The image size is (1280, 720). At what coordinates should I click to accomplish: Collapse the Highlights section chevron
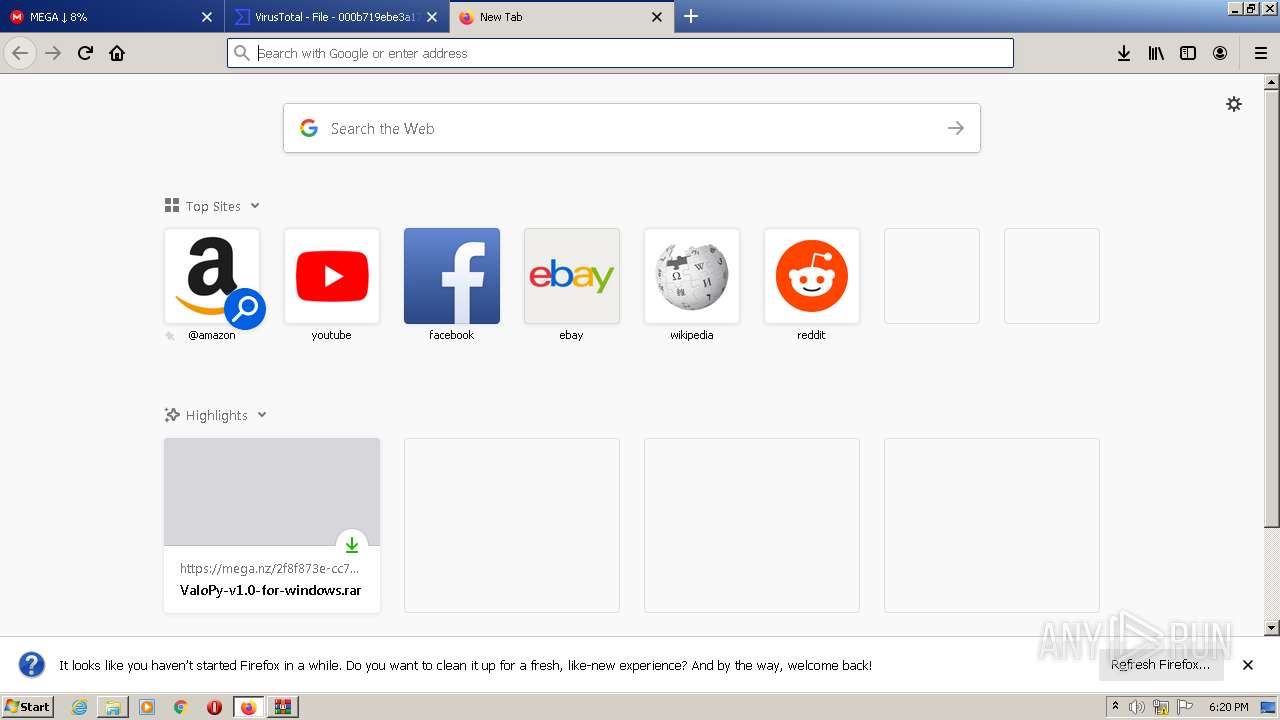[262, 415]
